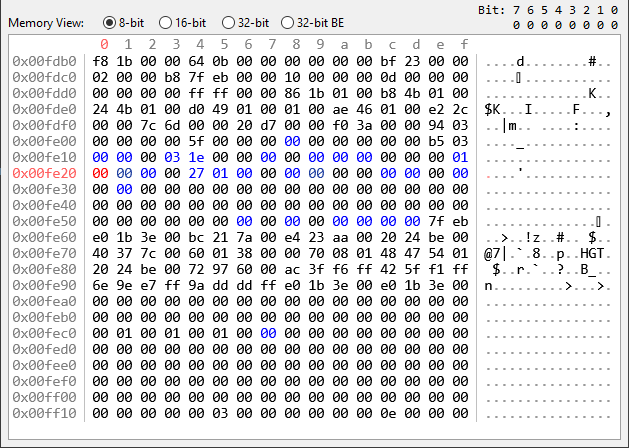629x448 pixels.
Task: Select byte 0d in row 0x00fdc0
Action: (x=388, y=77)
